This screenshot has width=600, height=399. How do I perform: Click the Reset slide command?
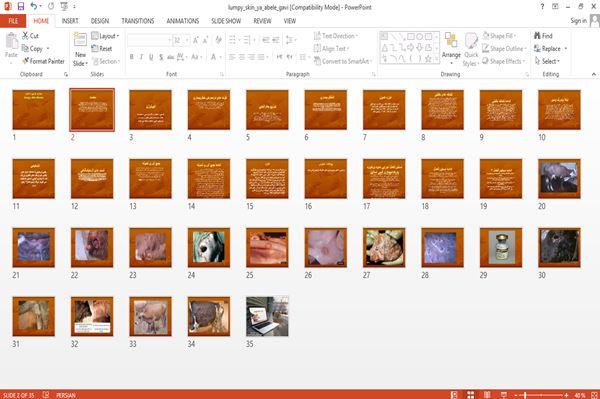[102, 48]
